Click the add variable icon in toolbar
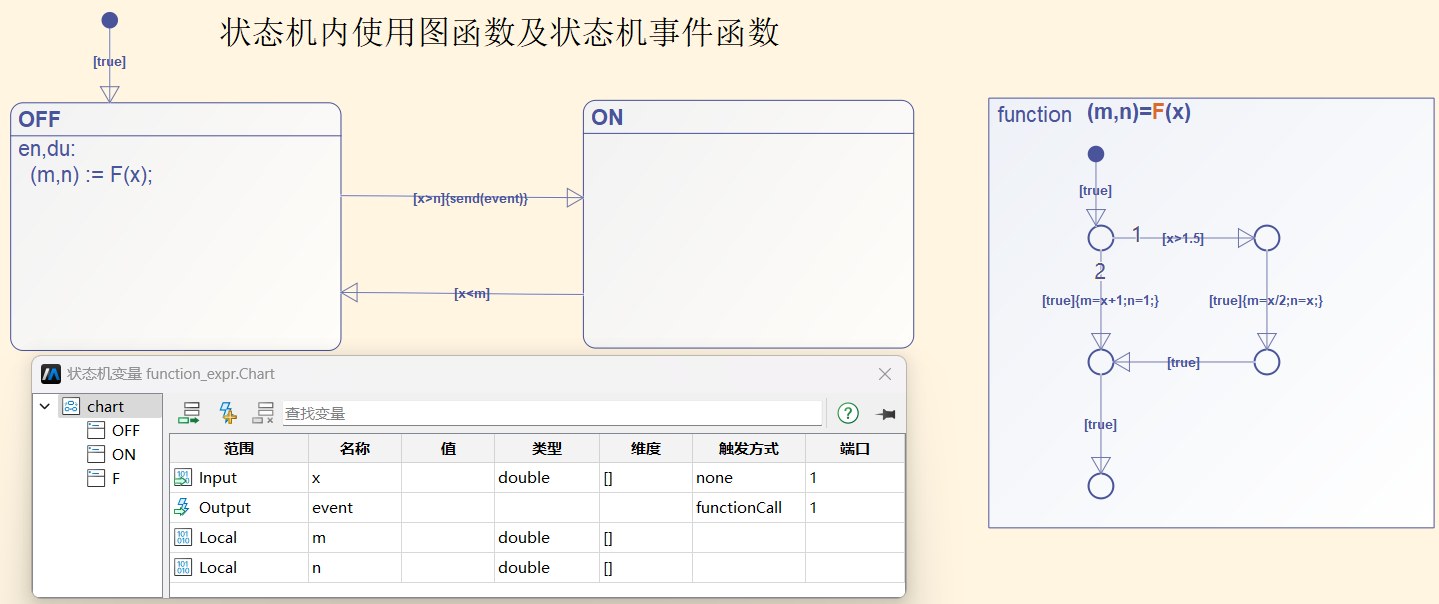 coord(189,413)
